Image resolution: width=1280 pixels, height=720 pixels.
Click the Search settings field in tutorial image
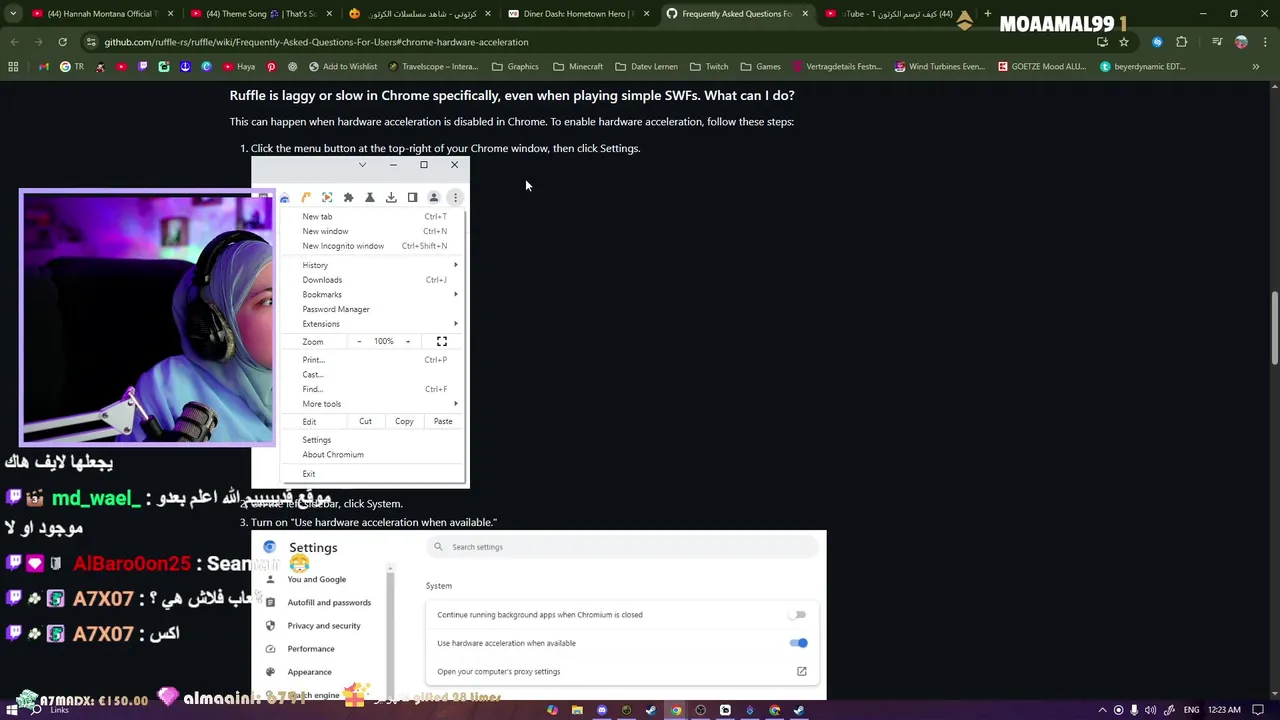[x=624, y=547]
